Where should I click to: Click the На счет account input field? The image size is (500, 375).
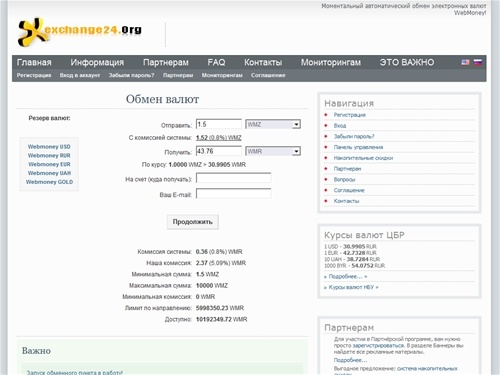coord(233,178)
